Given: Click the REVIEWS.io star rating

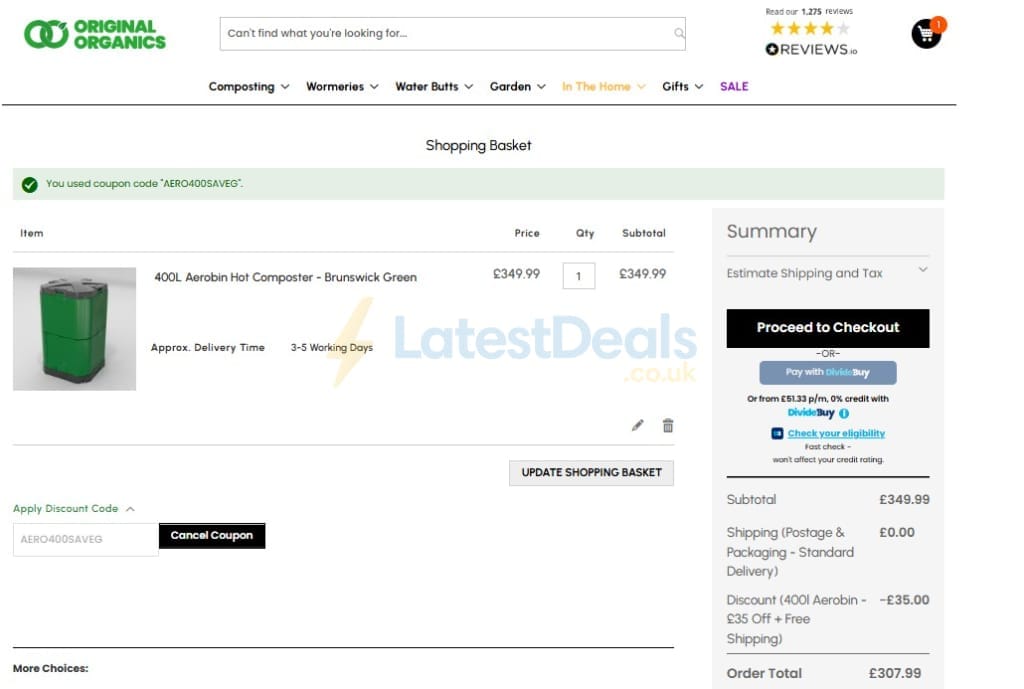Looking at the screenshot, I should click(810, 28).
